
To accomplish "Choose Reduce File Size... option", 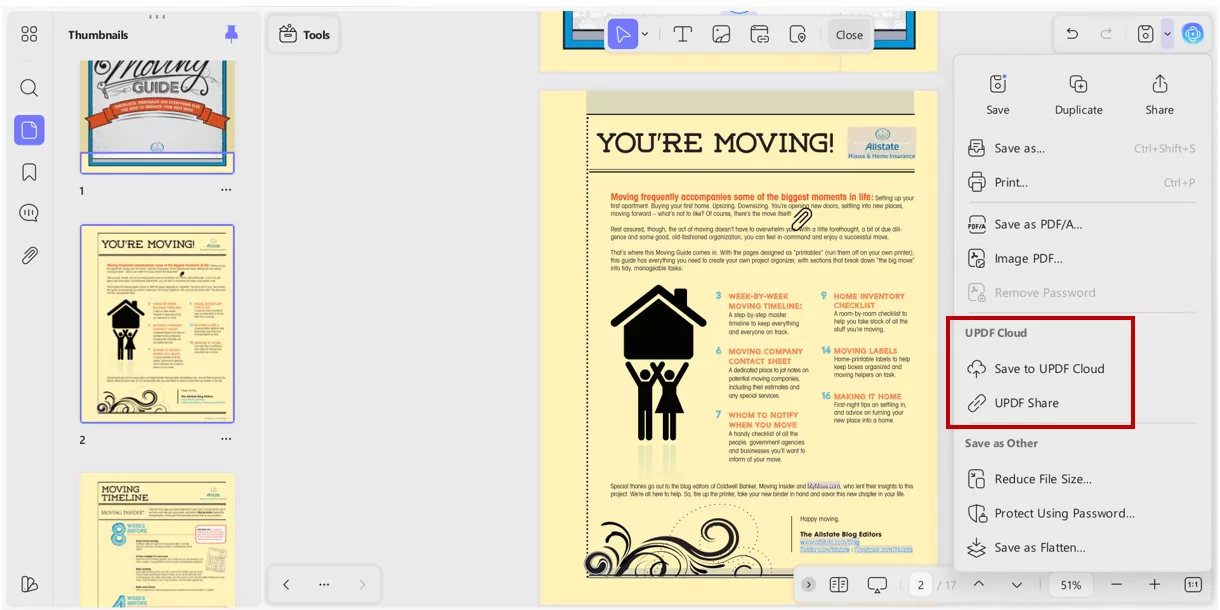I will (x=1082, y=479).
